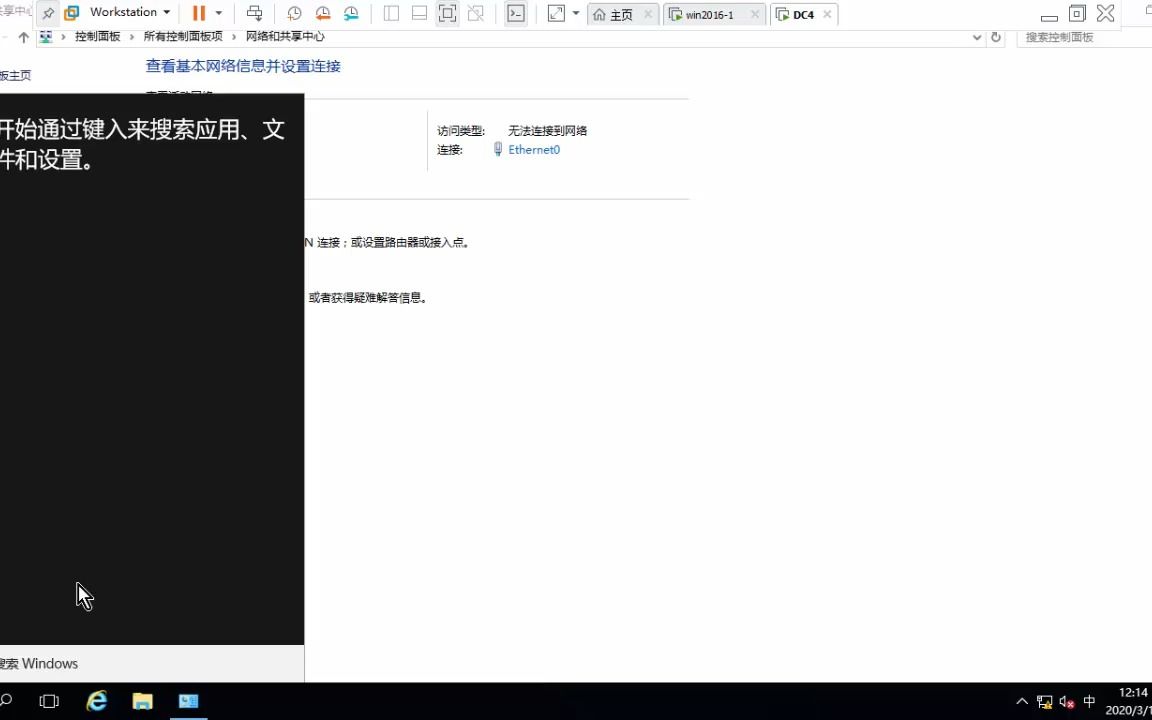Click the VMware Workstation logo icon

click(71, 12)
